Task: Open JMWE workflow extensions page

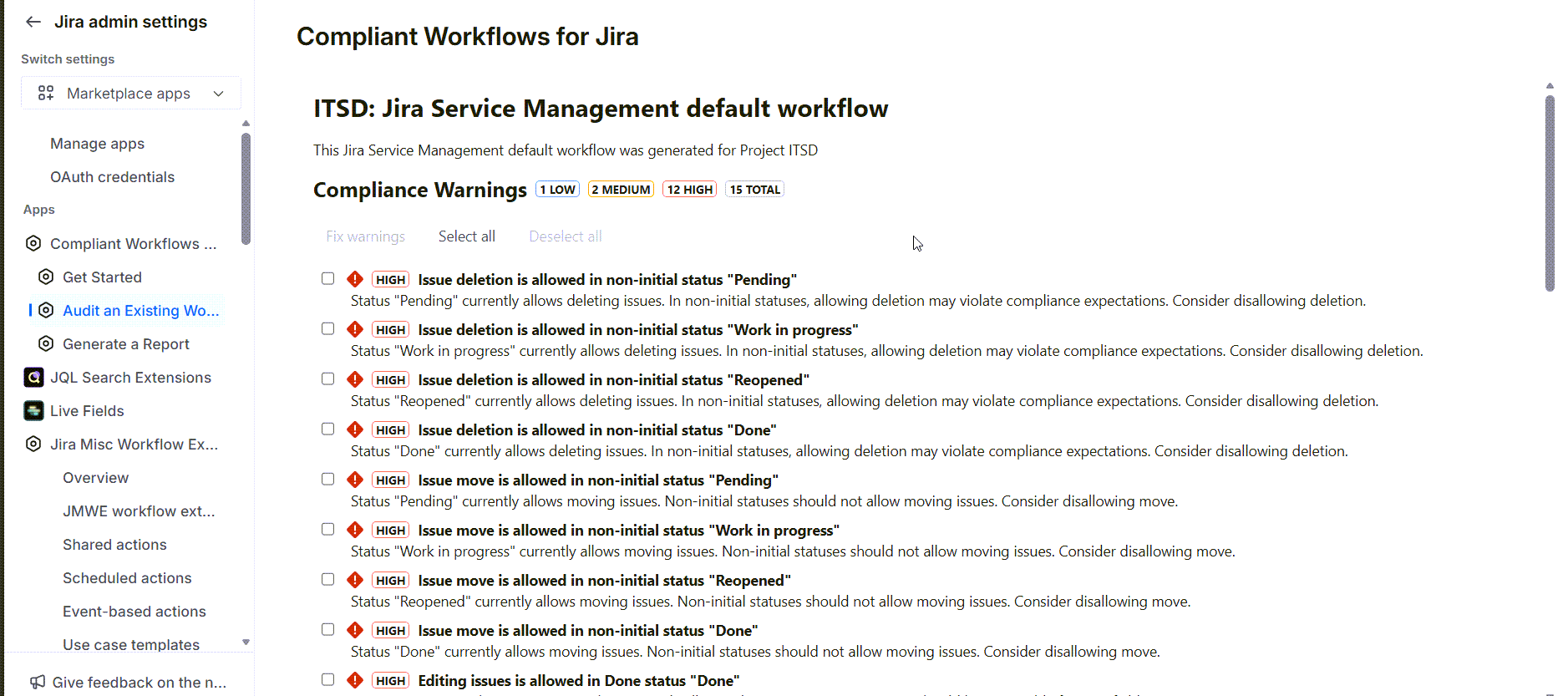Action: (139, 511)
